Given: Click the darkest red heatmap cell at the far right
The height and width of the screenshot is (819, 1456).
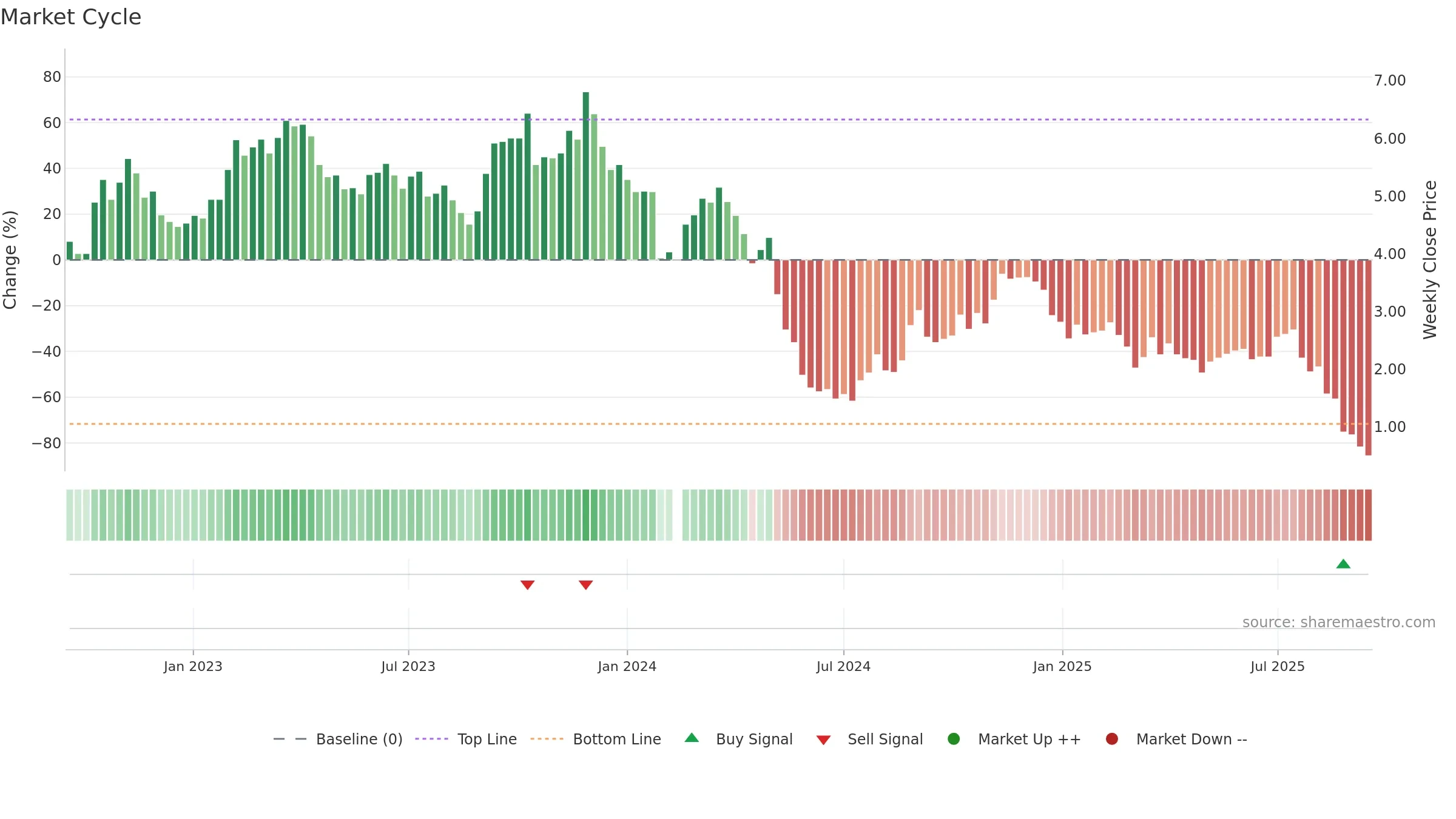Looking at the screenshot, I should coord(1368,515).
